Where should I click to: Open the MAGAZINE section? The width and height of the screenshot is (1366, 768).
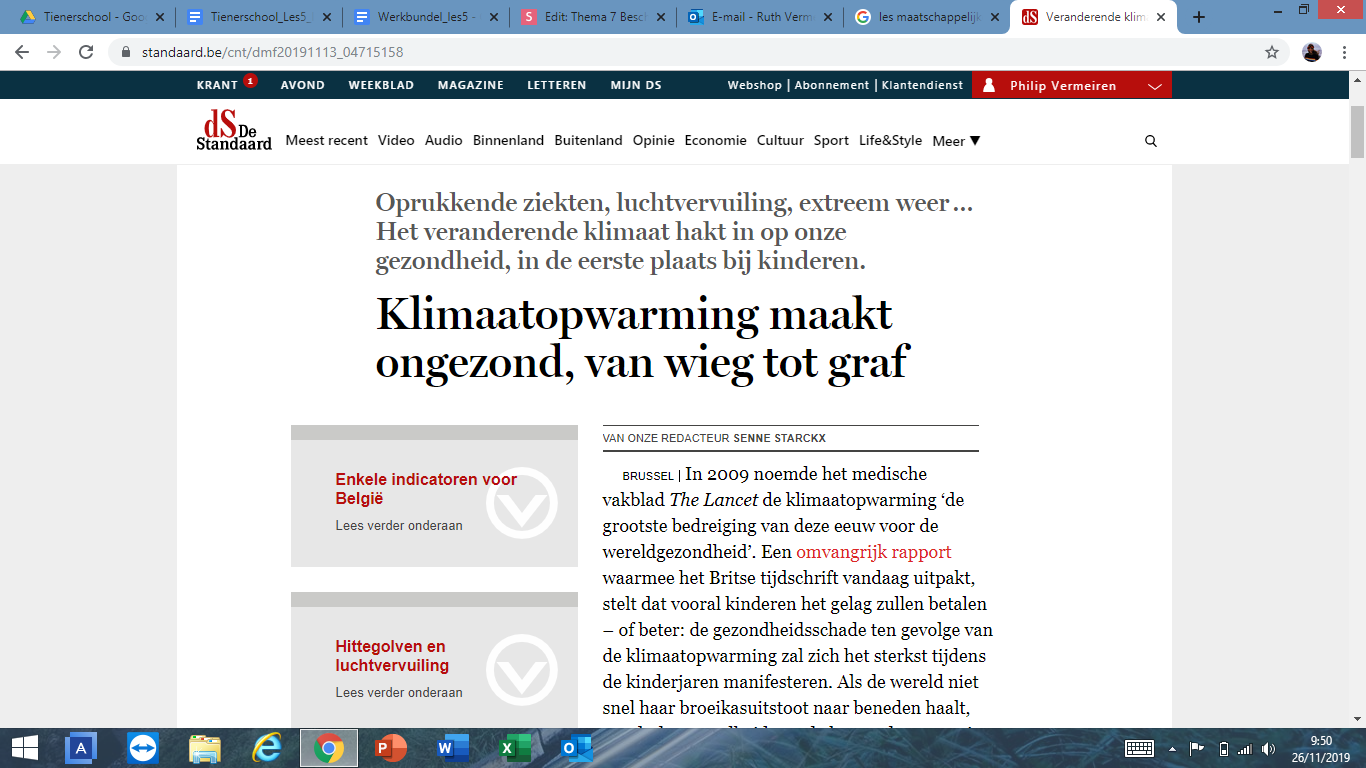pos(470,85)
